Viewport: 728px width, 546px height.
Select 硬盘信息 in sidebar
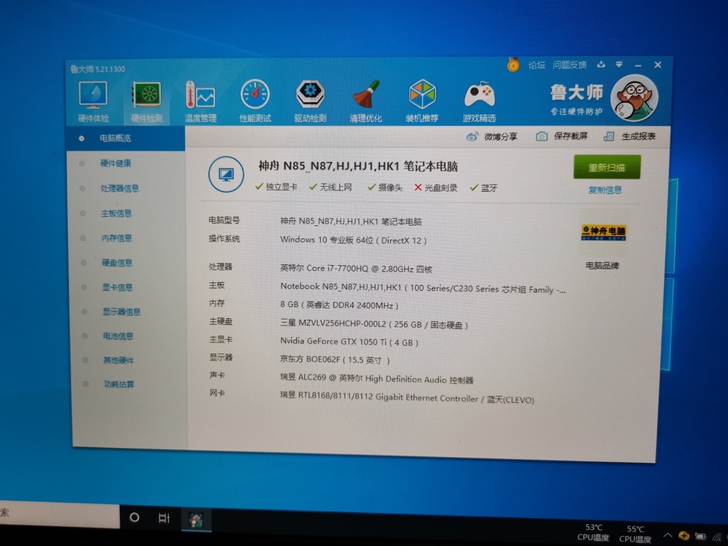click(x=117, y=263)
